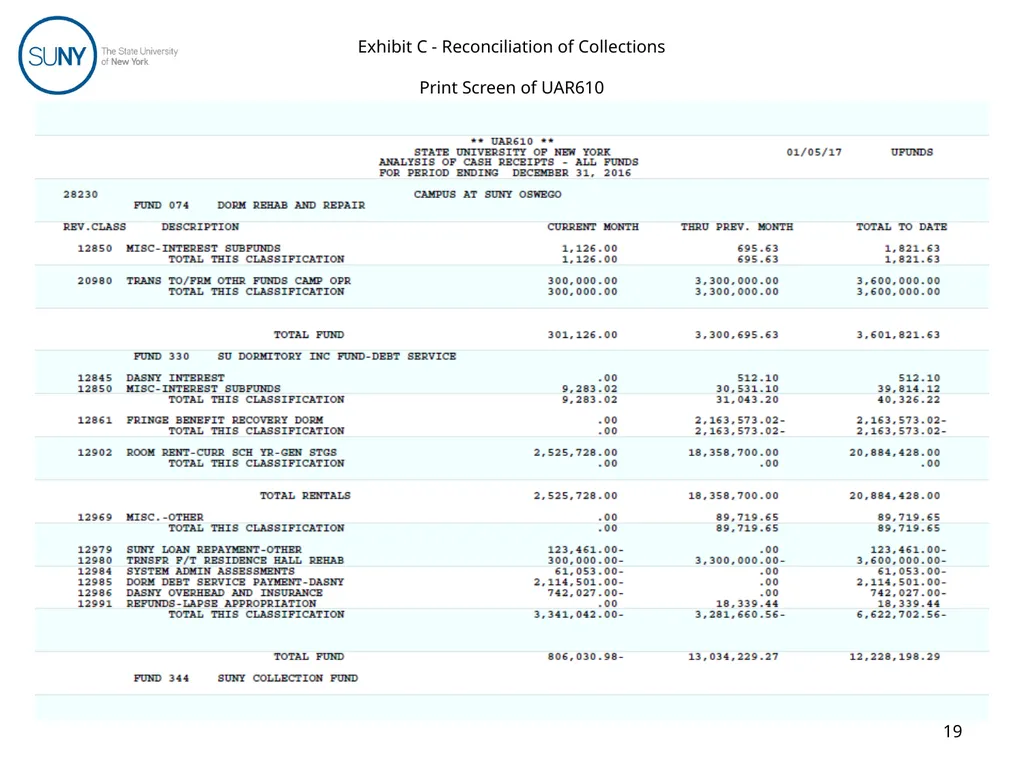Click 'SYSTEM ADMIN ASSESSMENTS' row
Image resolution: width=1024 pixels, height=768 pixels.
(512, 571)
